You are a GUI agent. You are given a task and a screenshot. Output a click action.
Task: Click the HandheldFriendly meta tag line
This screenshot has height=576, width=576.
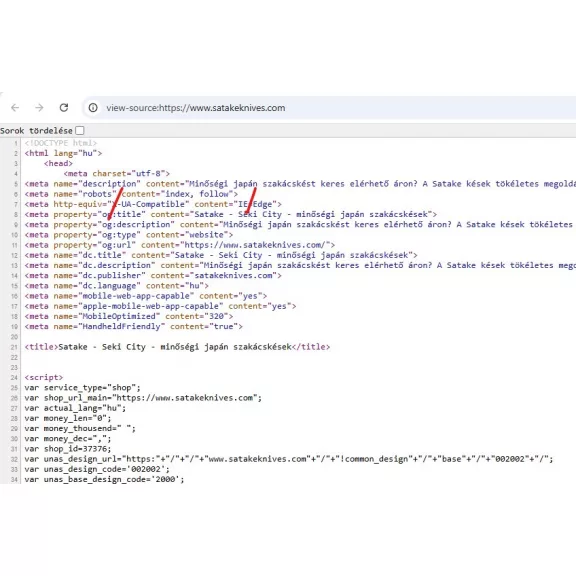coord(133,327)
